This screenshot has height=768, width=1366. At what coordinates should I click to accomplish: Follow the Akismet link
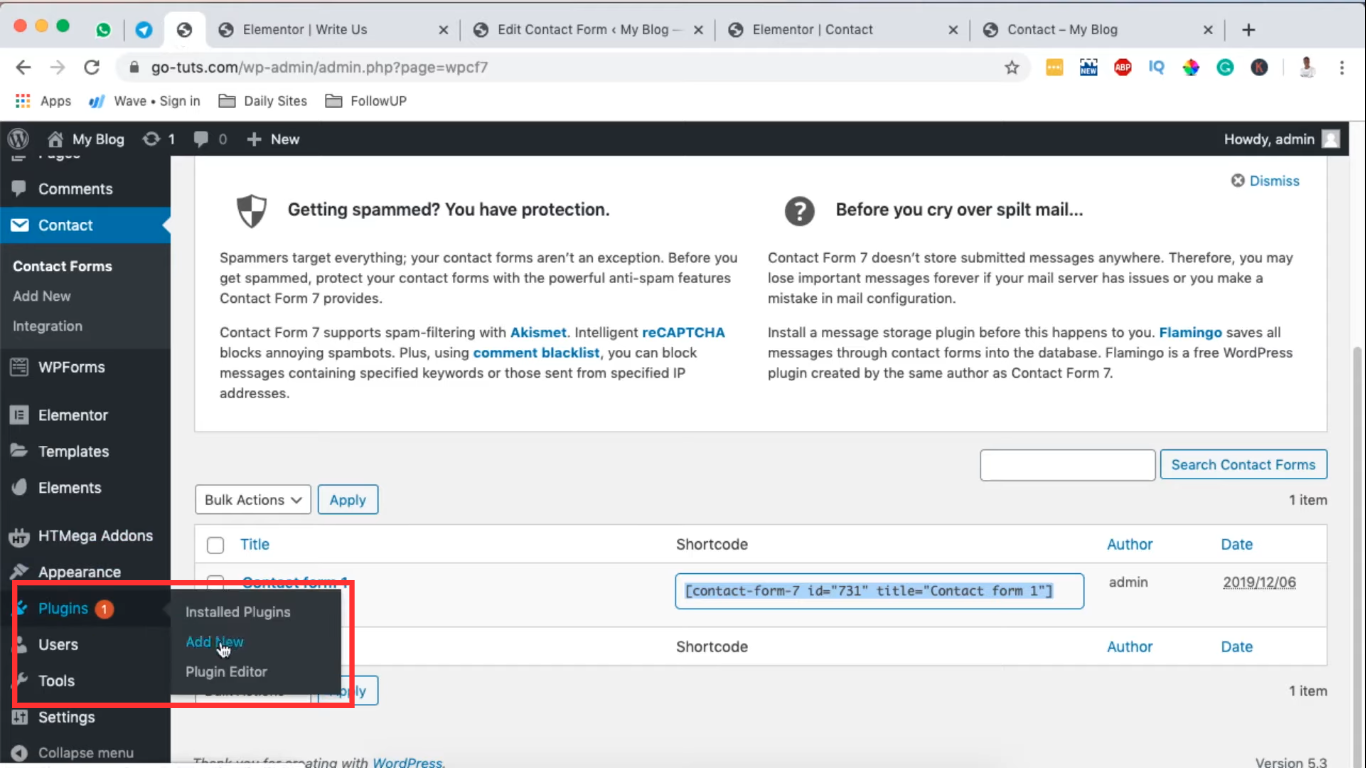coord(538,332)
